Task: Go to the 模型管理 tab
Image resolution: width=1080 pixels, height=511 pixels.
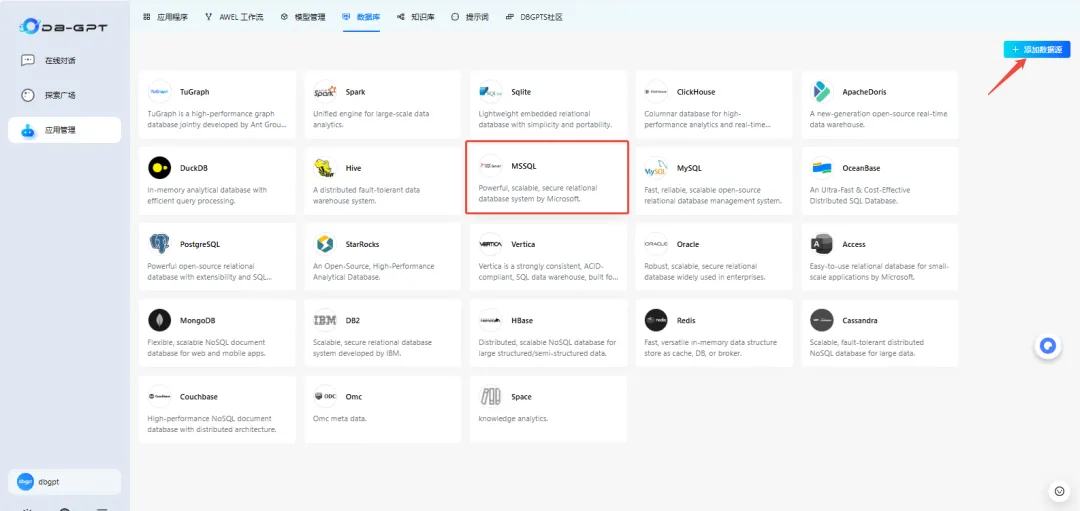Action: (302, 17)
